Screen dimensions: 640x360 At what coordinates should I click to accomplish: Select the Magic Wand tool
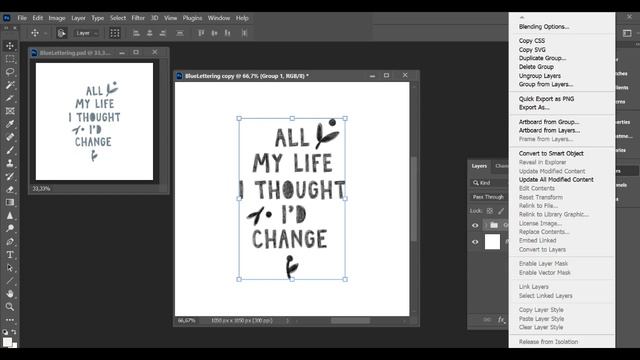tap(10, 85)
